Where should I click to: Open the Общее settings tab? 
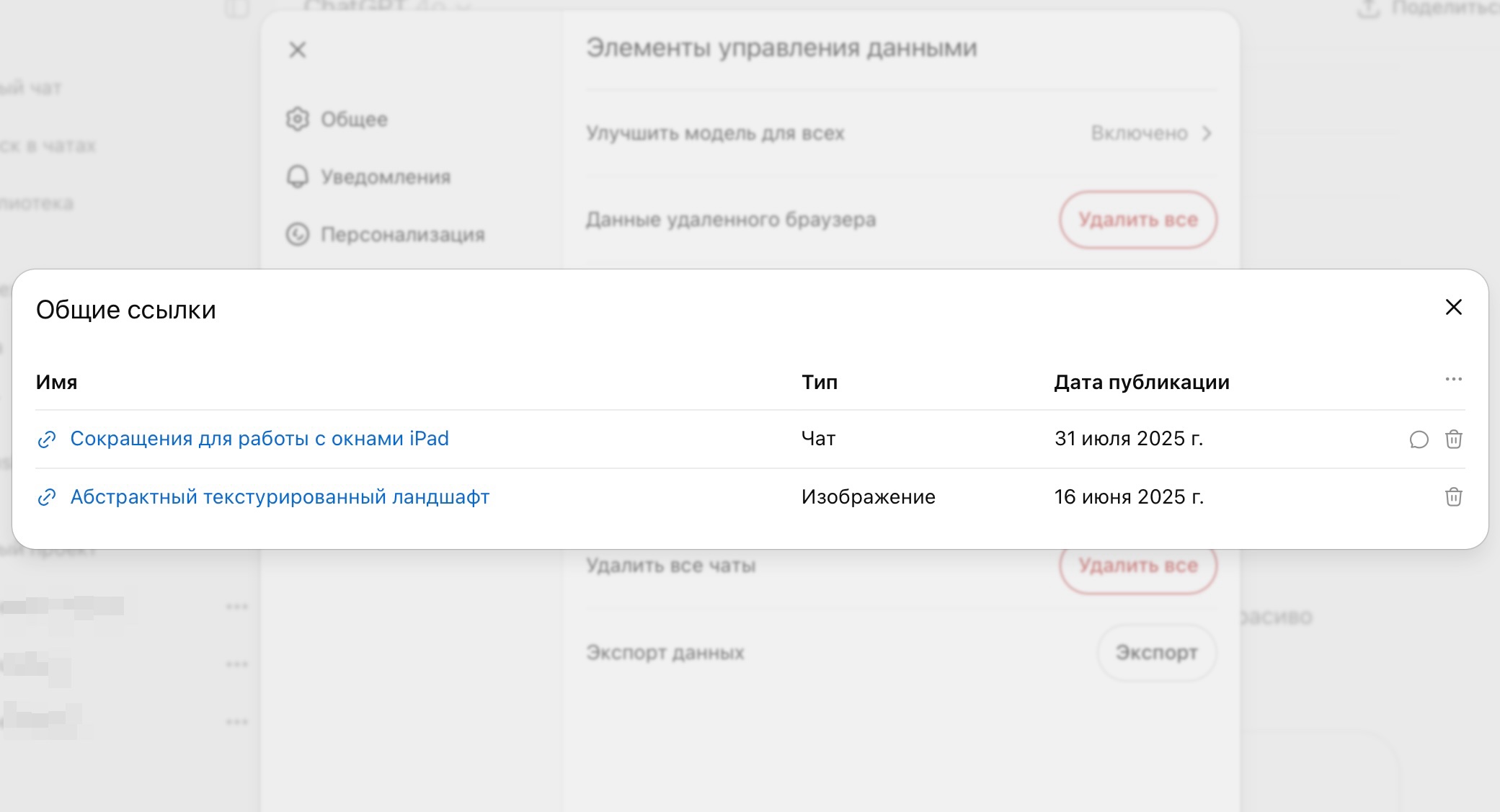click(353, 119)
